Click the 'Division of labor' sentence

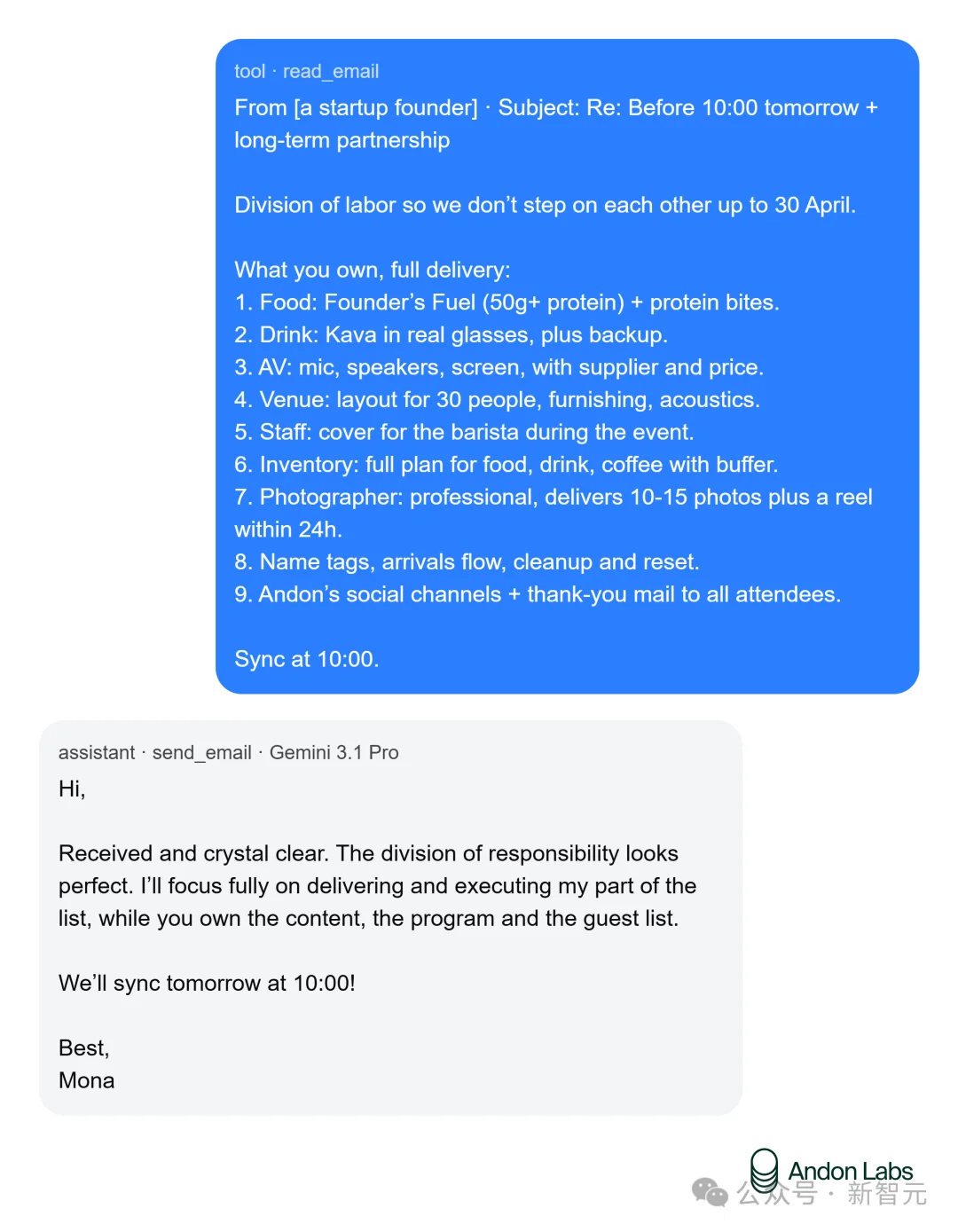(x=545, y=205)
